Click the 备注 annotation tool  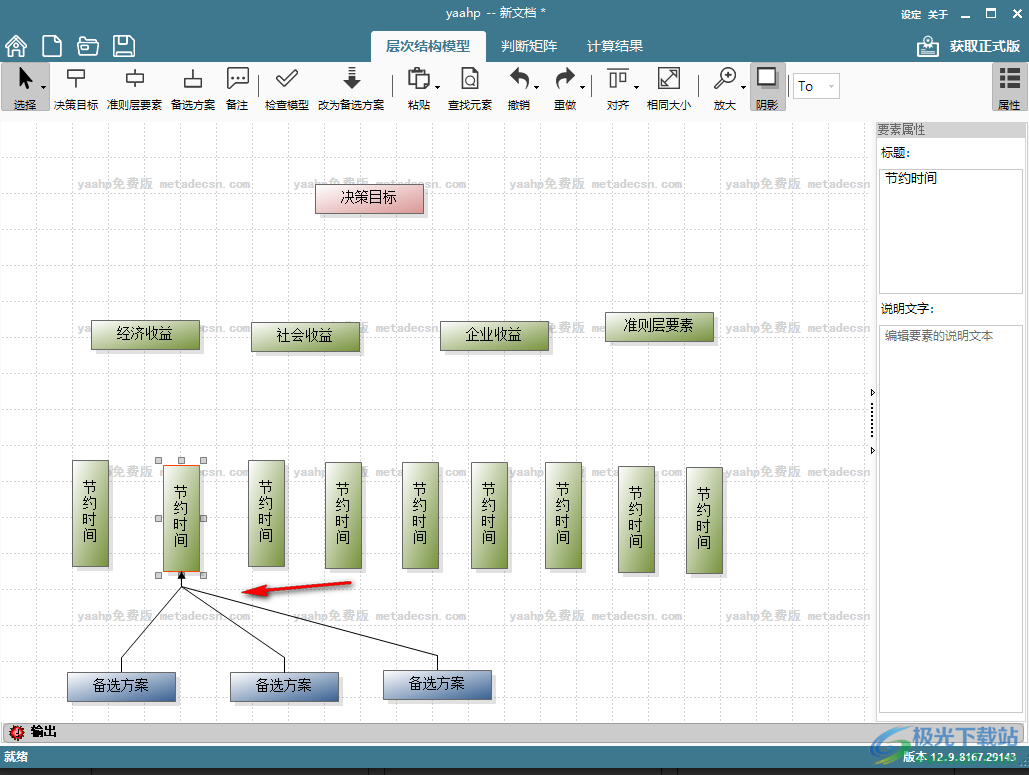coord(237,87)
